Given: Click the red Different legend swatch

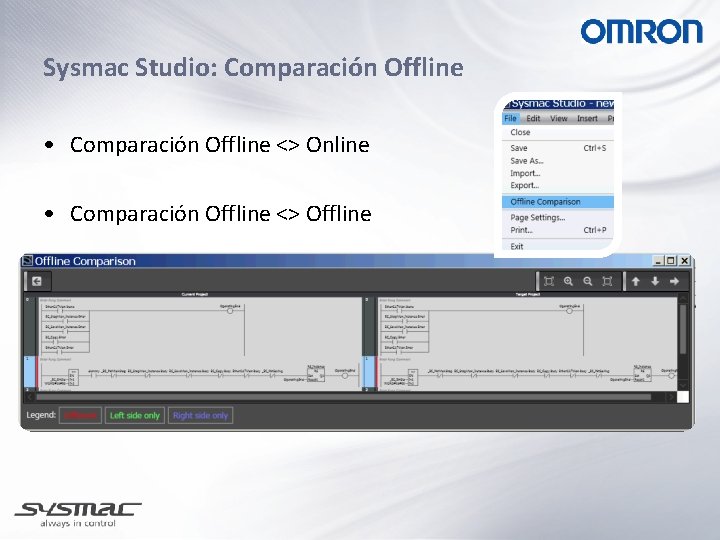Looking at the screenshot, I should pos(80,415).
